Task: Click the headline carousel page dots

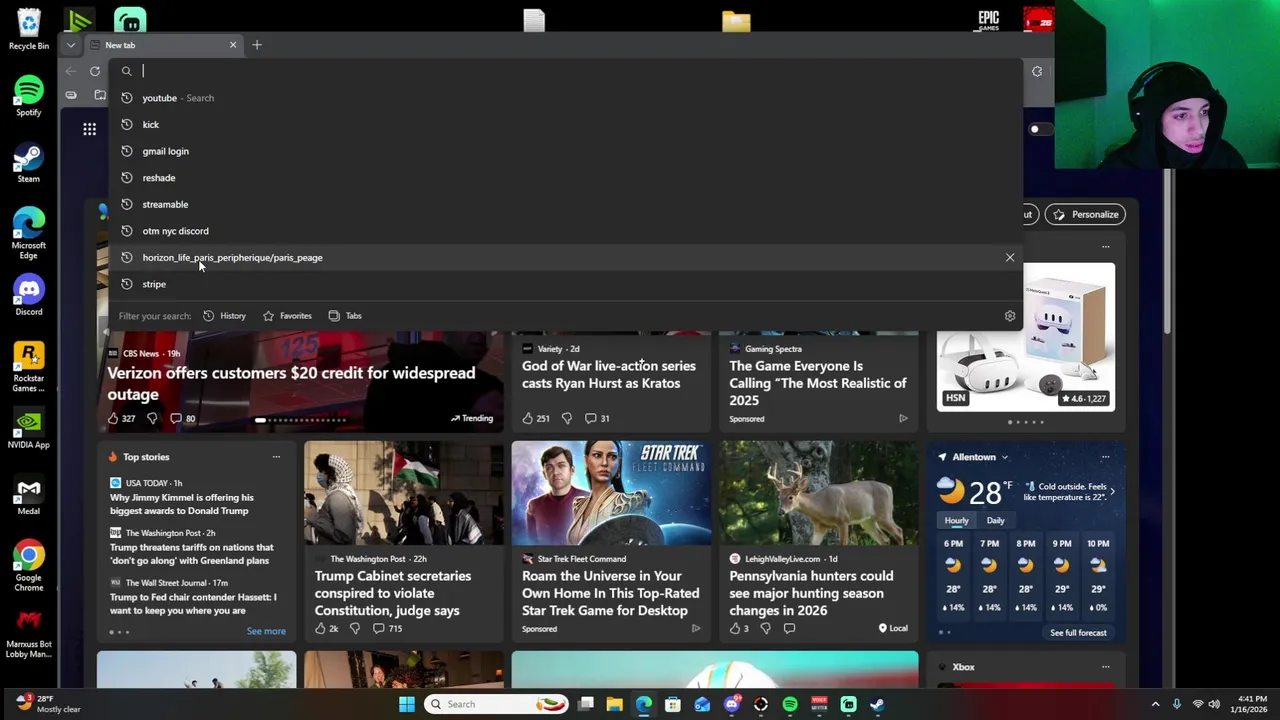Action: click(300, 420)
